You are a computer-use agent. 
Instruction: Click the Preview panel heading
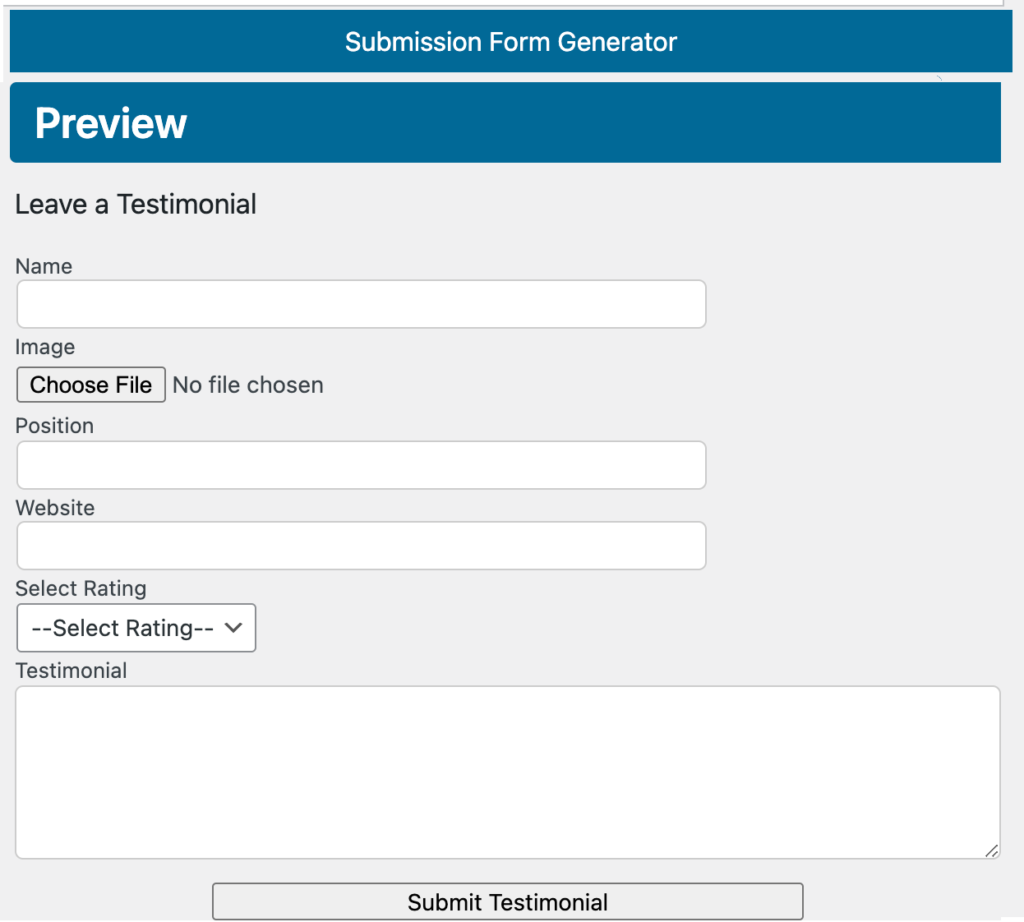point(111,123)
